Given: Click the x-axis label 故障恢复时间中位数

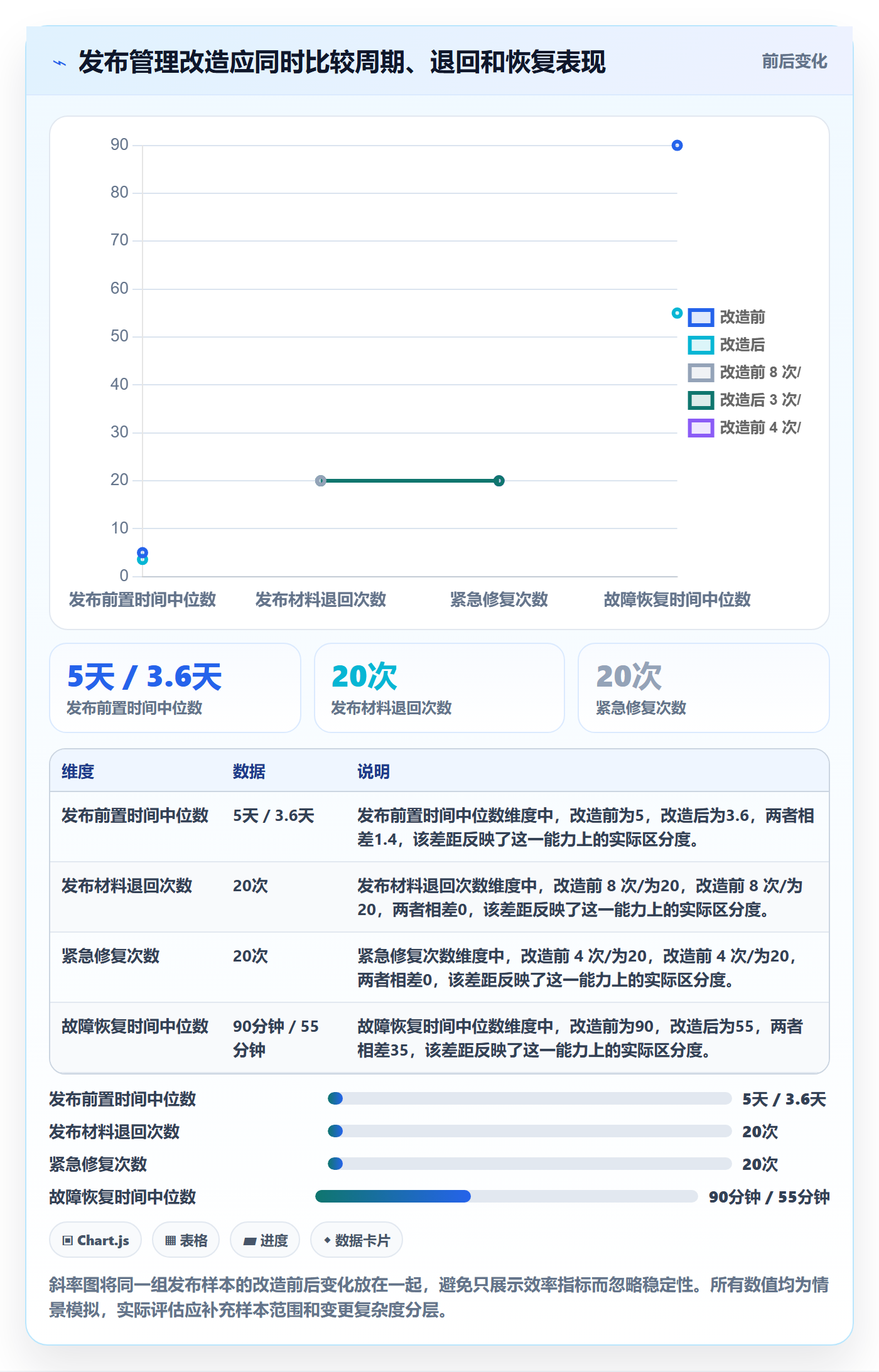Looking at the screenshot, I should pos(677,600).
